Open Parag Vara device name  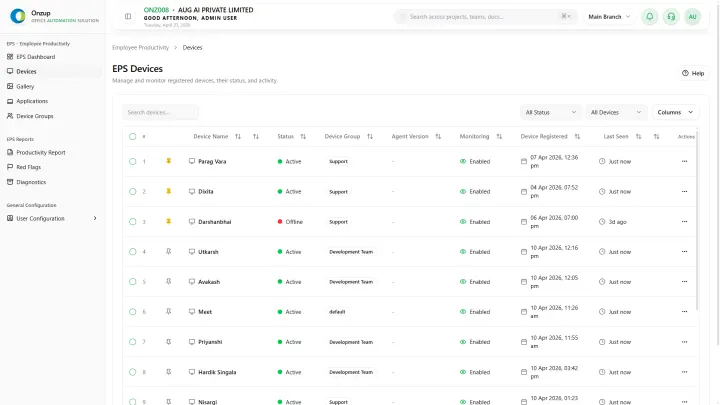pos(212,162)
